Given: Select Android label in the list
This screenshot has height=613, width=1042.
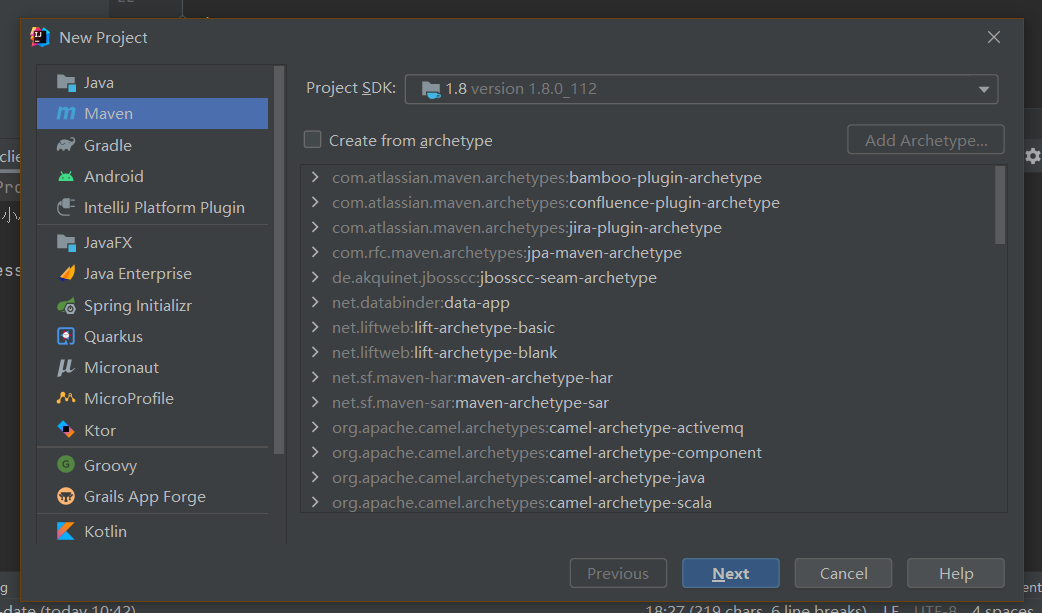Looking at the screenshot, I should pyautogui.click(x=114, y=176).
